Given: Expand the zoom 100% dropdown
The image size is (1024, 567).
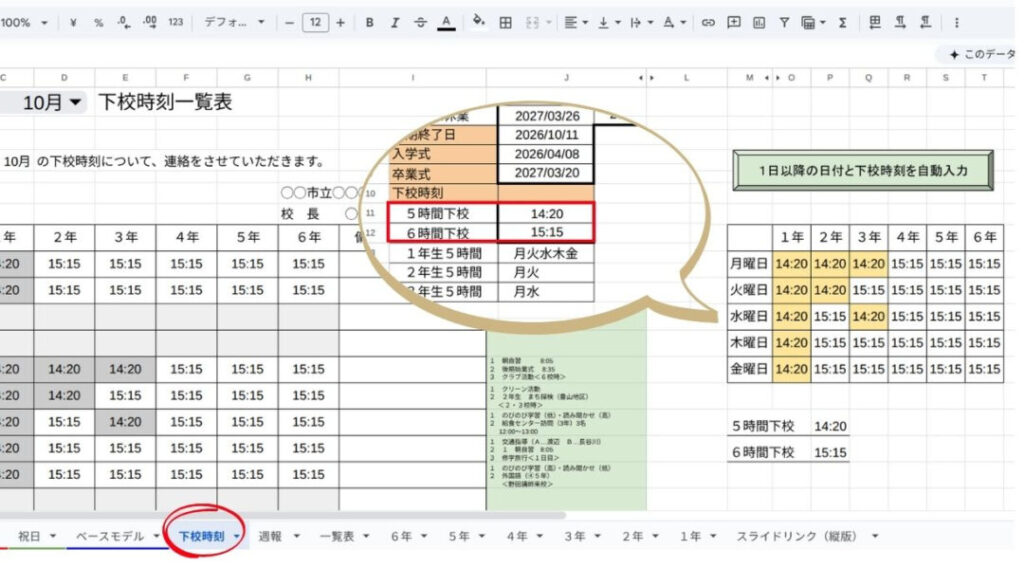Looking at the screenshot, I should (x=24, y=22).
